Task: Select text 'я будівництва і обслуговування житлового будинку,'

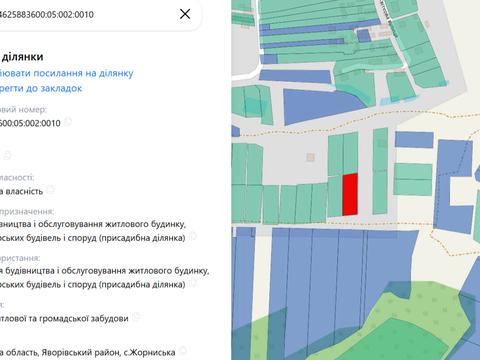Action: (x=105, y=271)
